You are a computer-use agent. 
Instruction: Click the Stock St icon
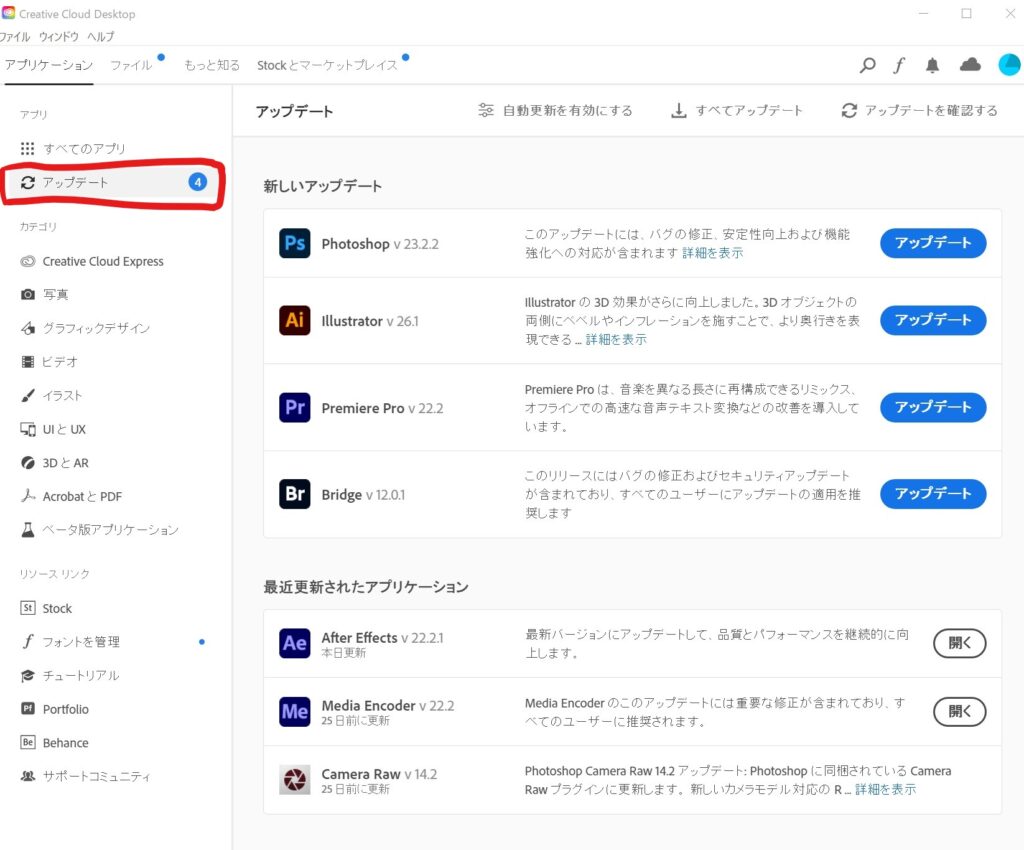[27, 608]
